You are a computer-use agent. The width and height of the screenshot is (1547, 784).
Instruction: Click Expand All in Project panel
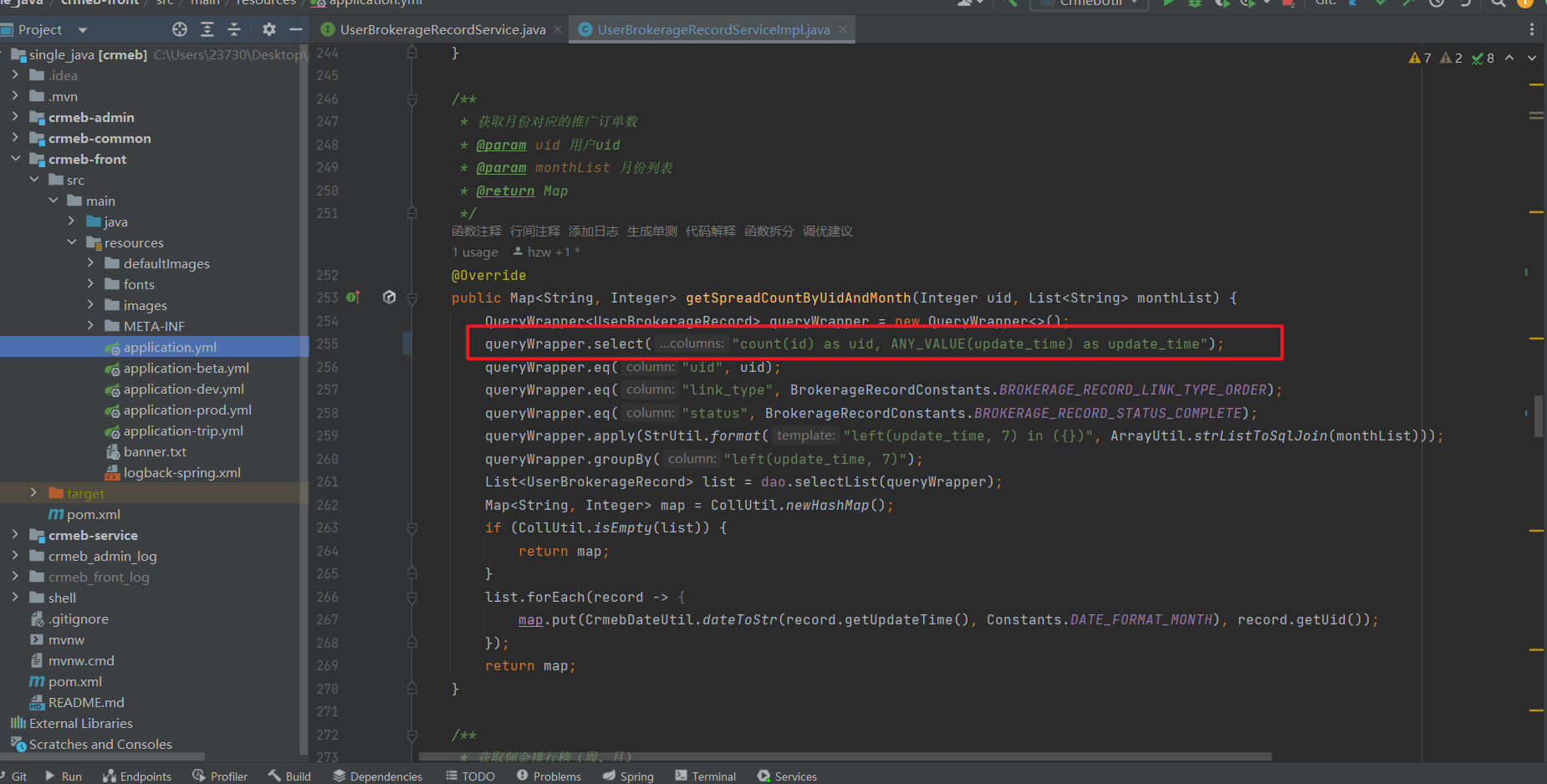click(x=207, y=30)
